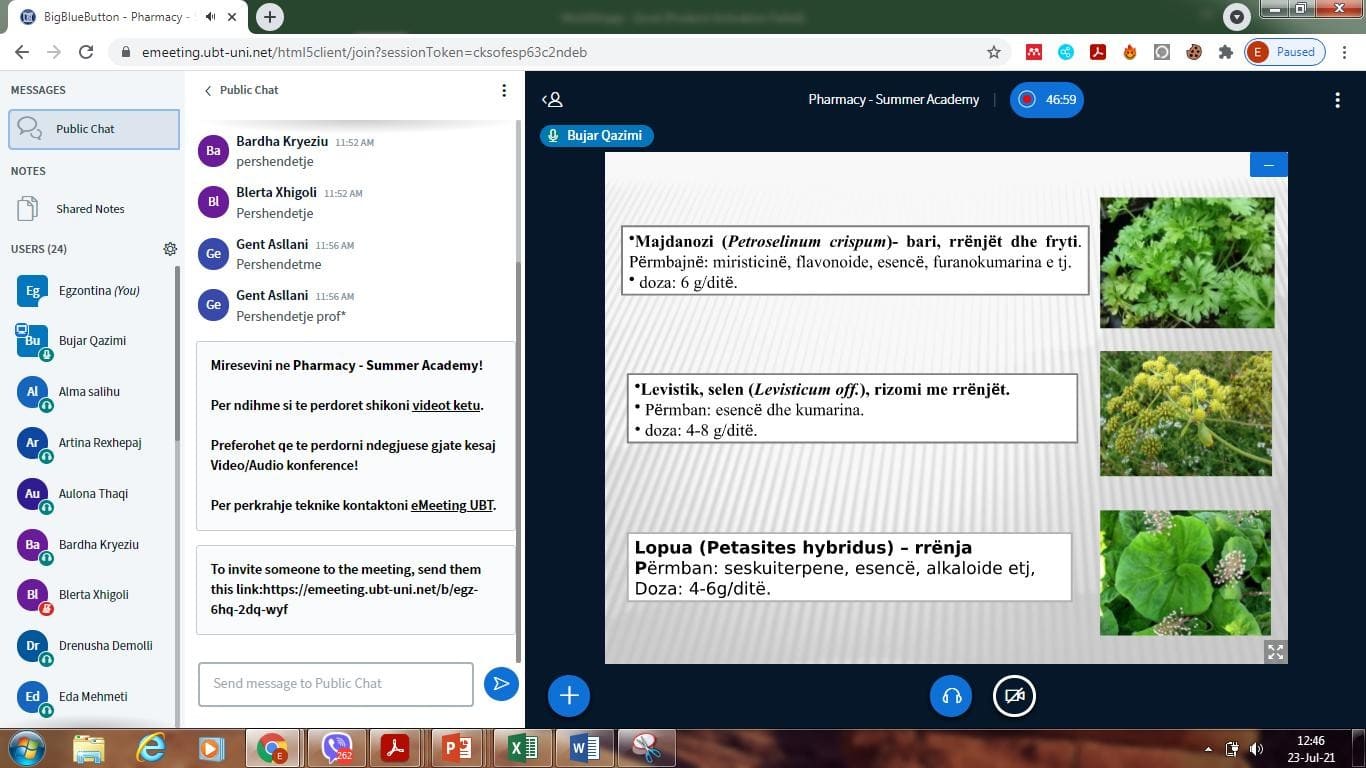Open PowerPoint from the Windows taskbar
This screenshot has width=1366, height=768.
tap(456, 748)
